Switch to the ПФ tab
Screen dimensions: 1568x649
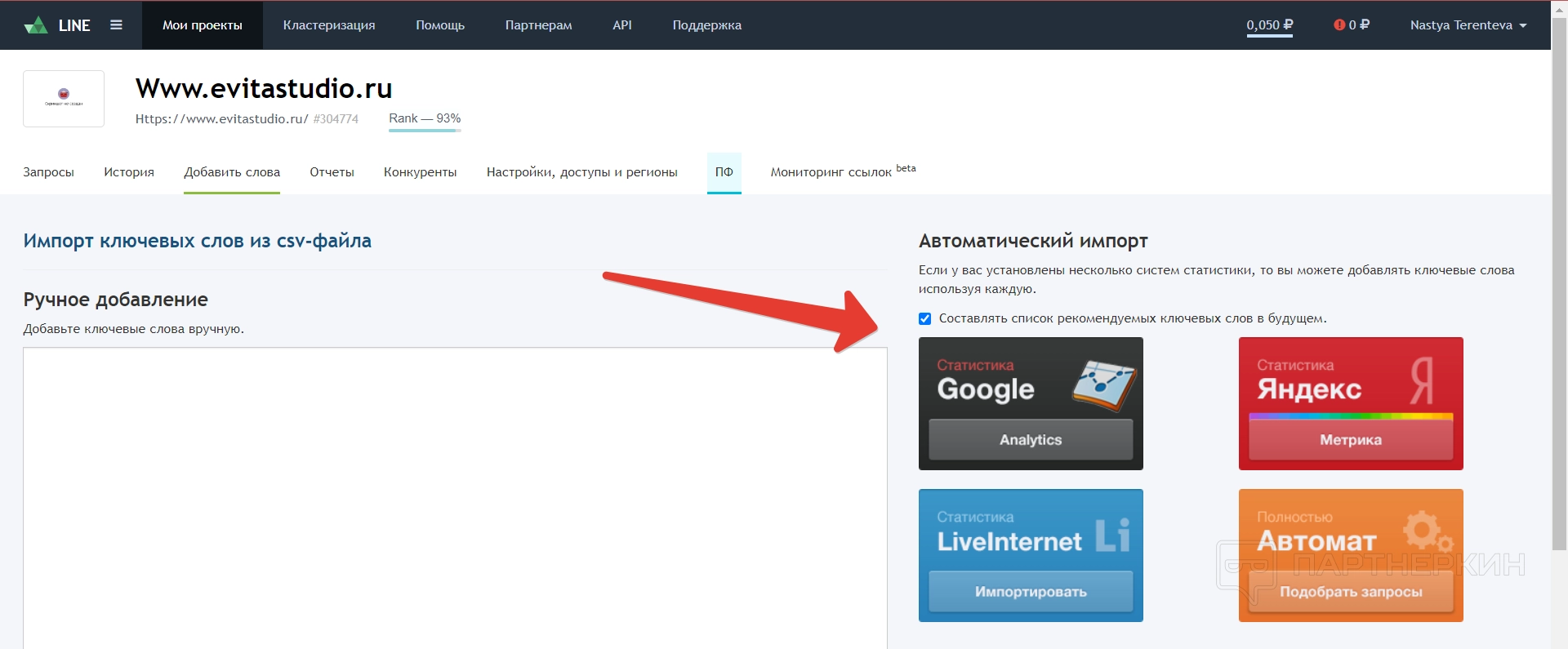point(724,172)
